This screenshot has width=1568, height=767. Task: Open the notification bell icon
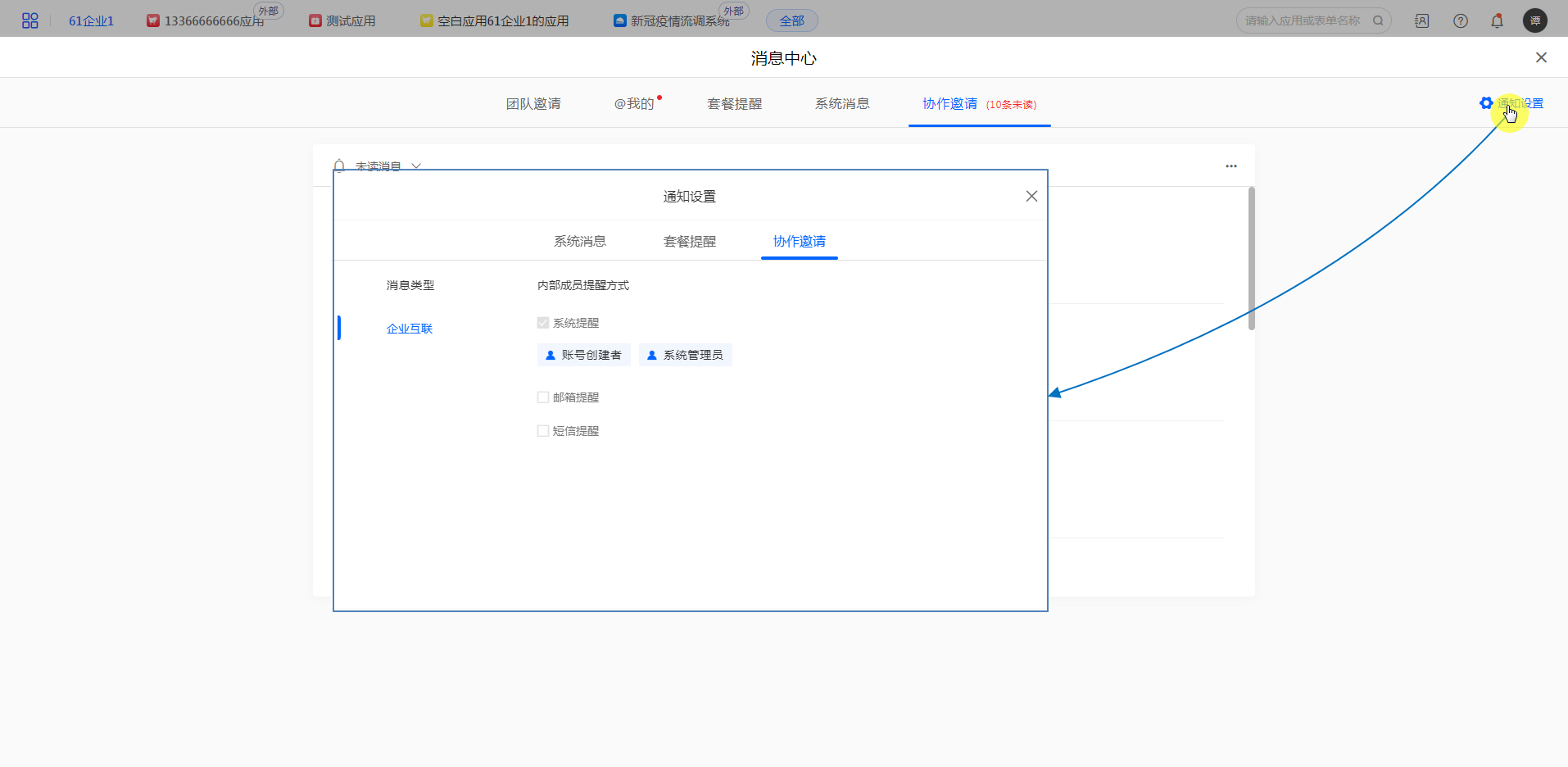tap(1497, 20)
